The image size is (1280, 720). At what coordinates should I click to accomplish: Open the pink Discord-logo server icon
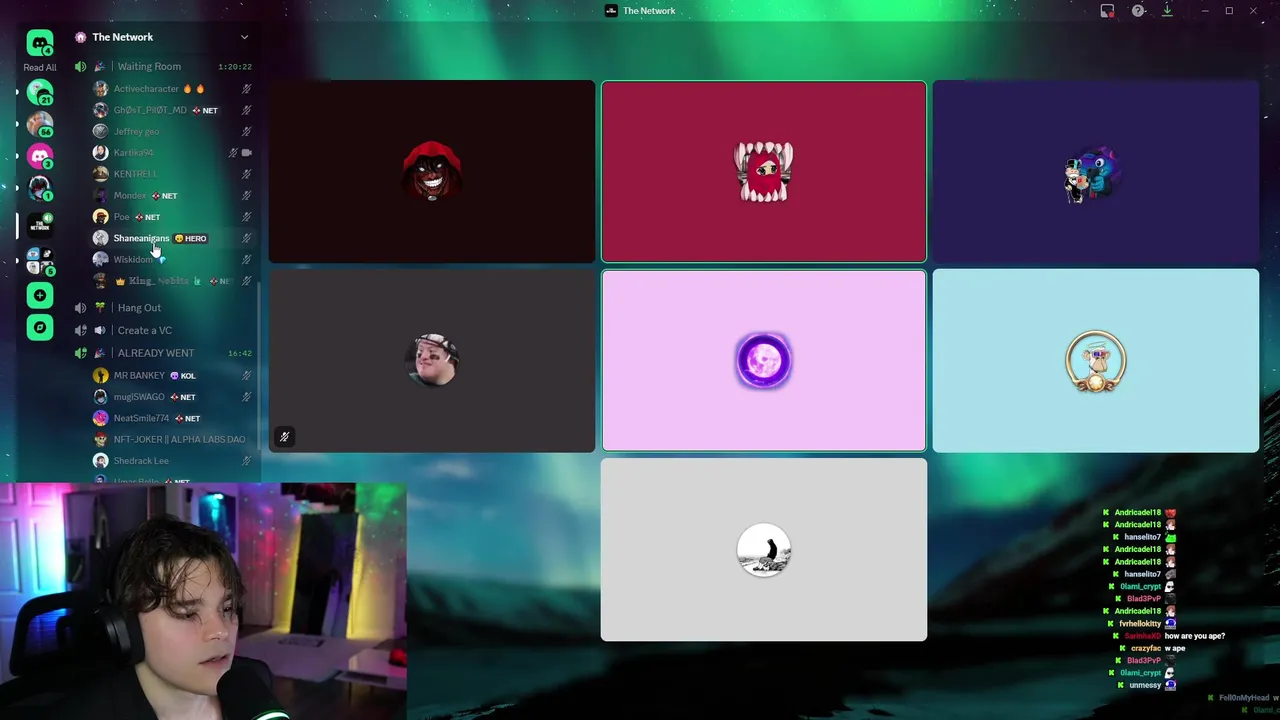tap(40, 156)
